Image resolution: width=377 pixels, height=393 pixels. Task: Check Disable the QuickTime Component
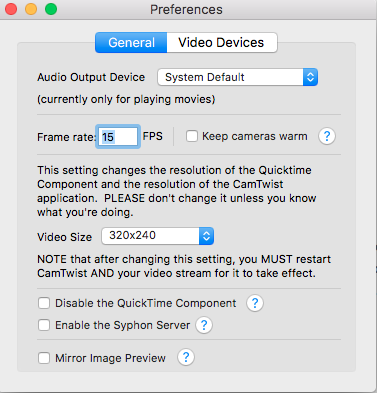(44, 303)
